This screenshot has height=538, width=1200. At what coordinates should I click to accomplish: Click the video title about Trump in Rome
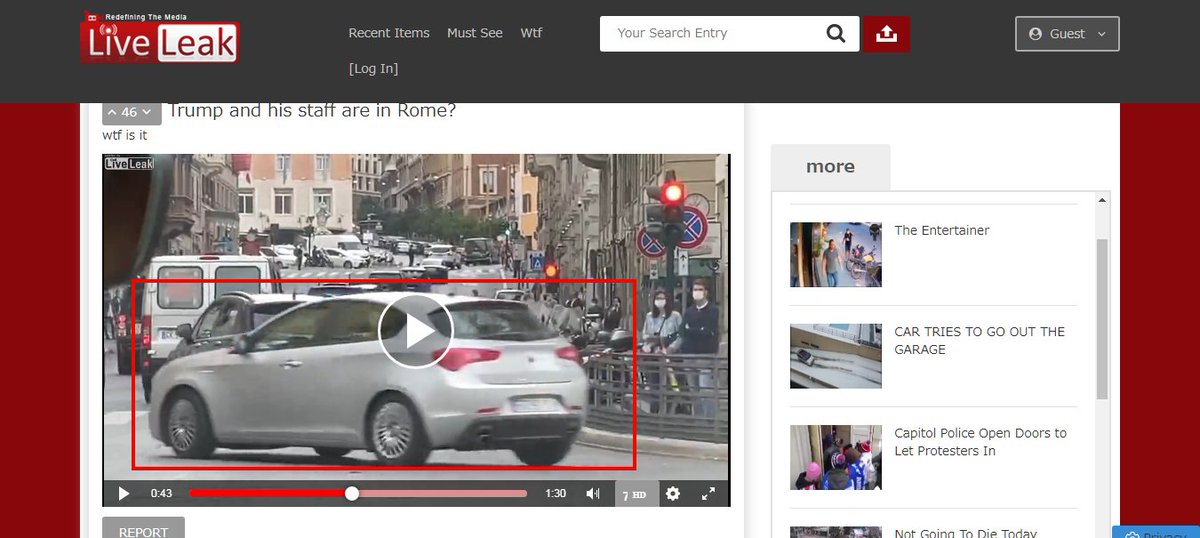click(x=312, y=111)
